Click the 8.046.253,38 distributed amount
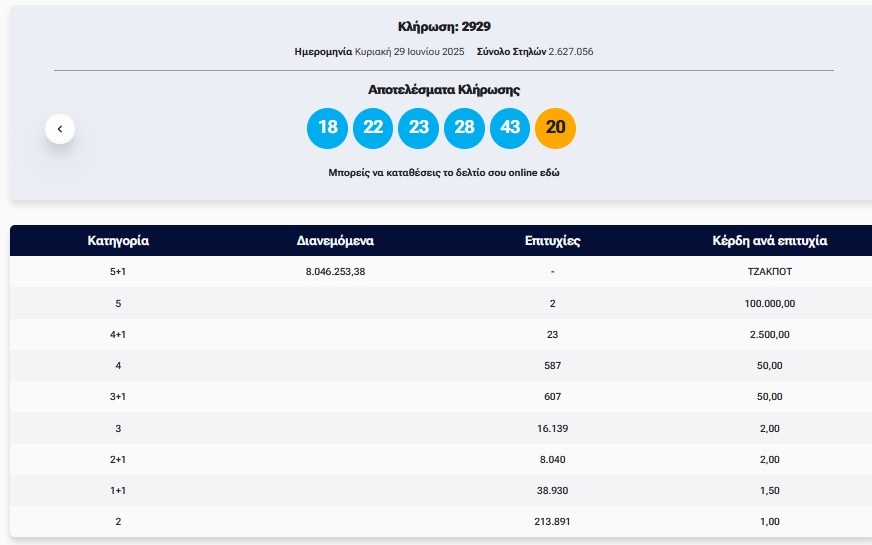872x545 pixels. 335,272
